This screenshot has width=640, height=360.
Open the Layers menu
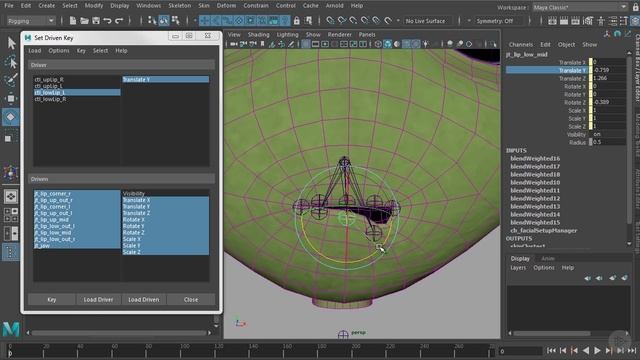click(518, 268)
